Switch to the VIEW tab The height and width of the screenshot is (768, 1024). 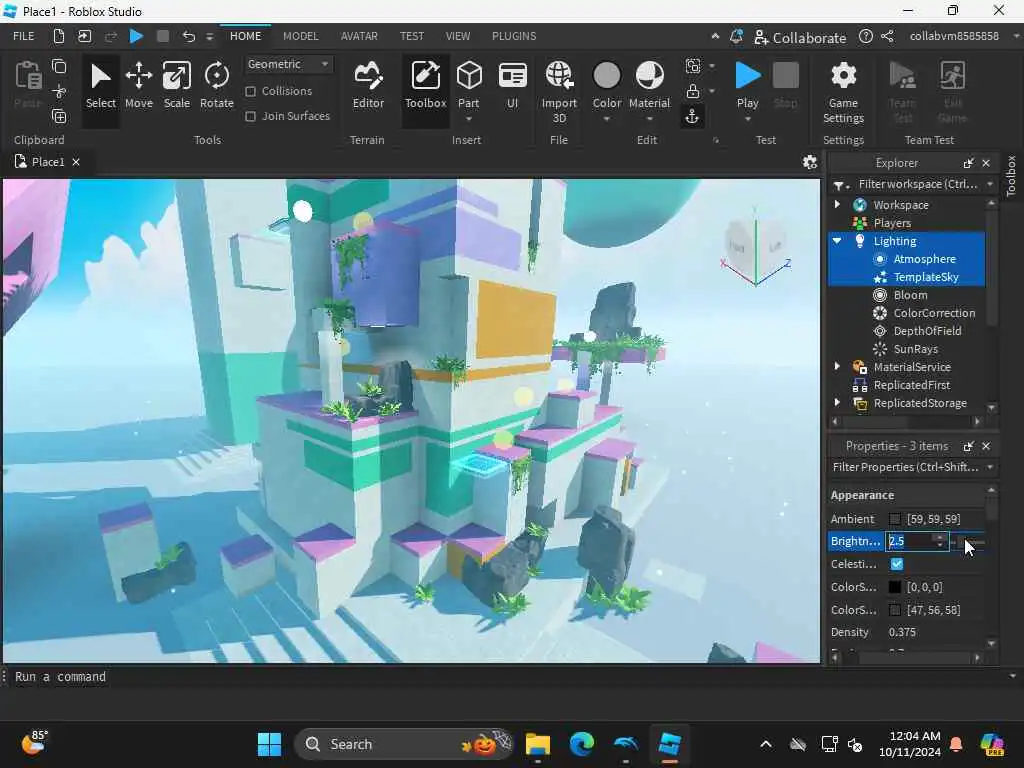tap(457, 36)
